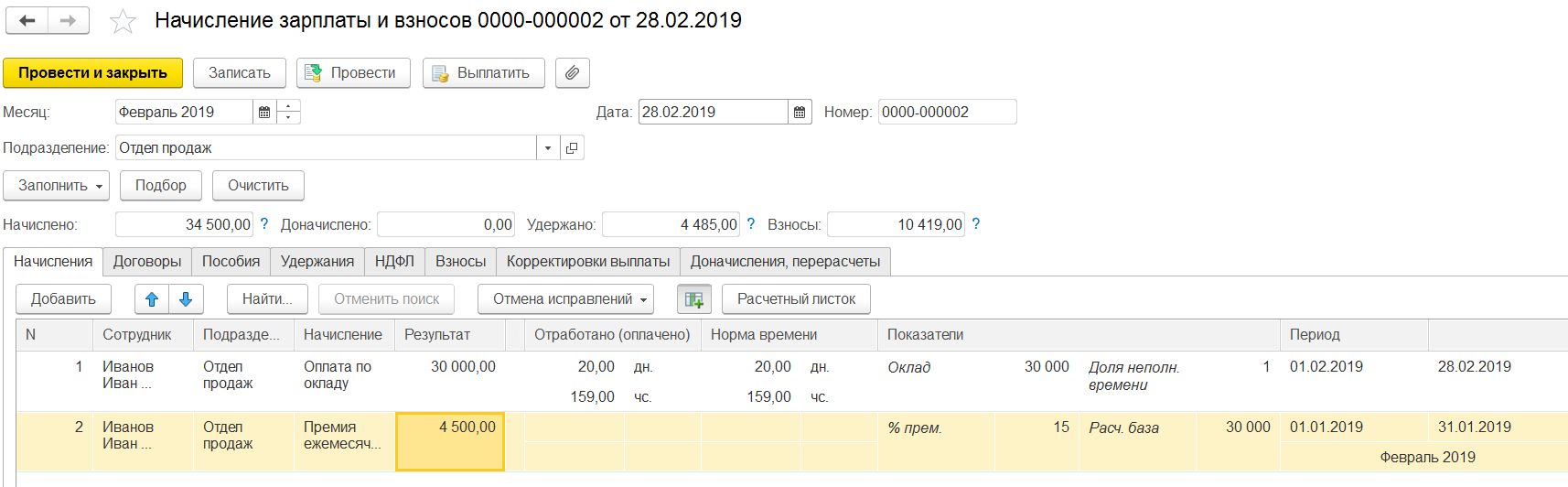
Task: Select Премия ежемесяч... cell
Action: [344, 441]
